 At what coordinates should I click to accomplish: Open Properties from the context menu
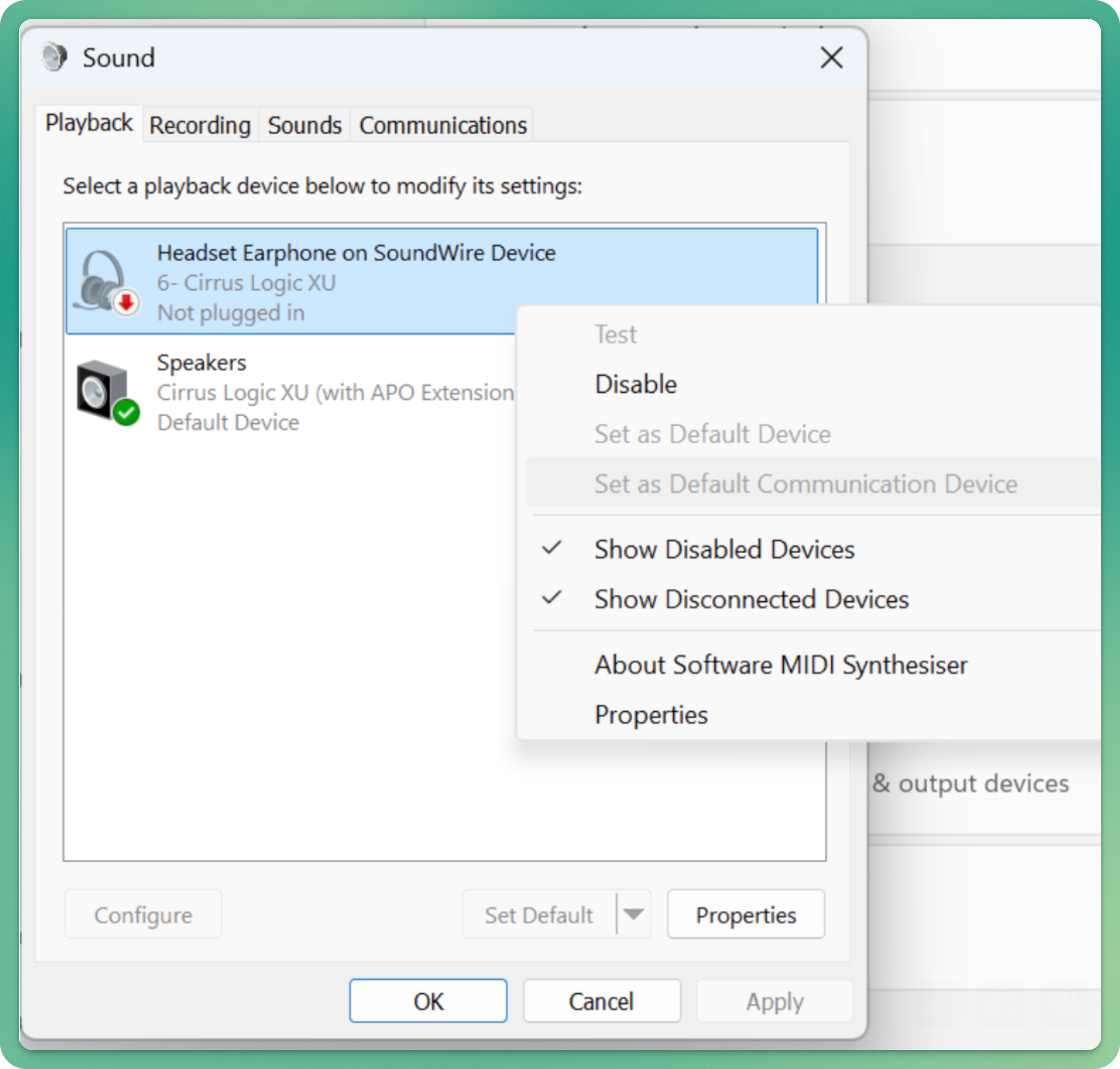[651, 714]
